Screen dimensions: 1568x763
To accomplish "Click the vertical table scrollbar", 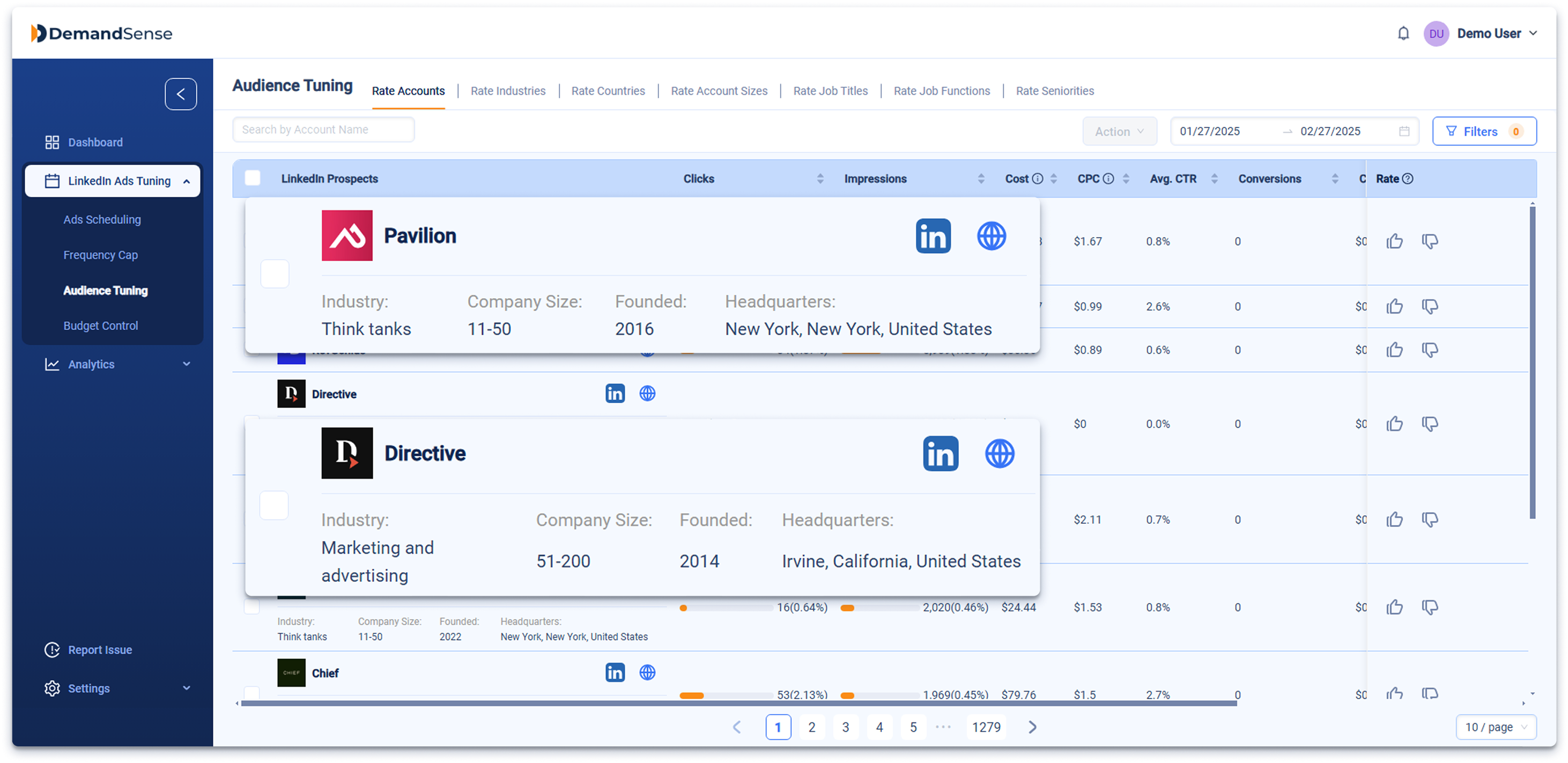I will click(1532, 362).
